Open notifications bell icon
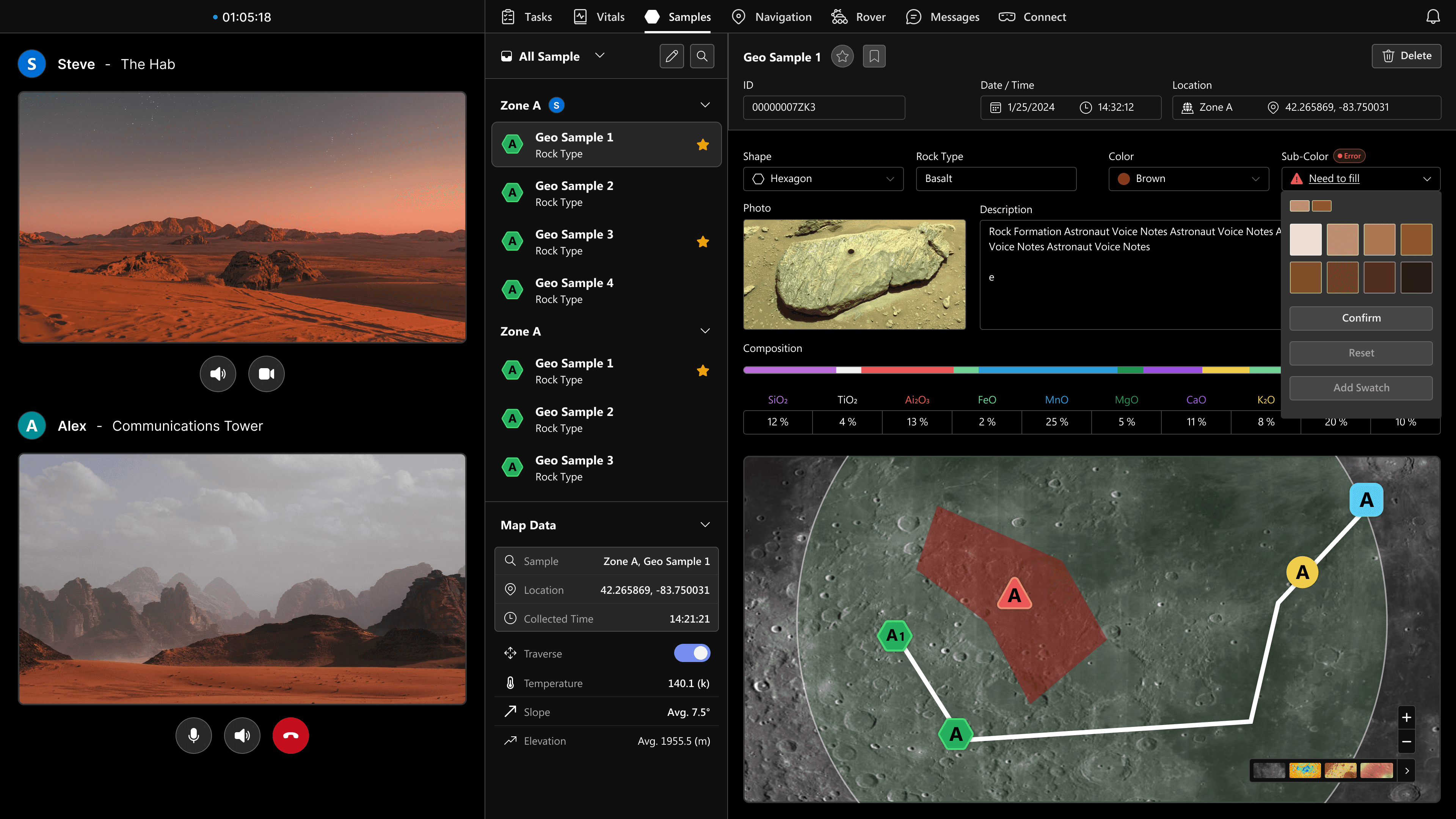 pos(1433,17)
